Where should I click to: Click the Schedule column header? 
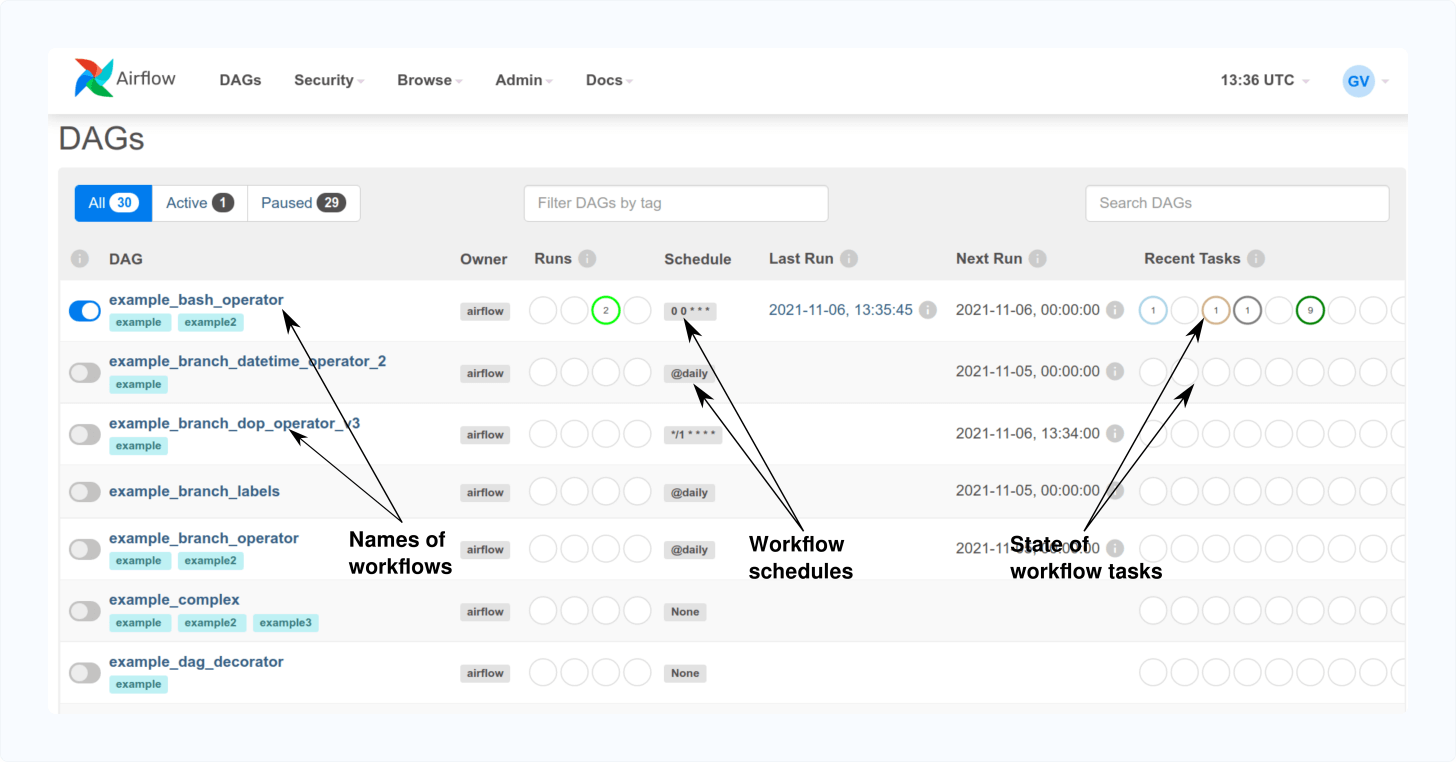(x=698, y=259)
